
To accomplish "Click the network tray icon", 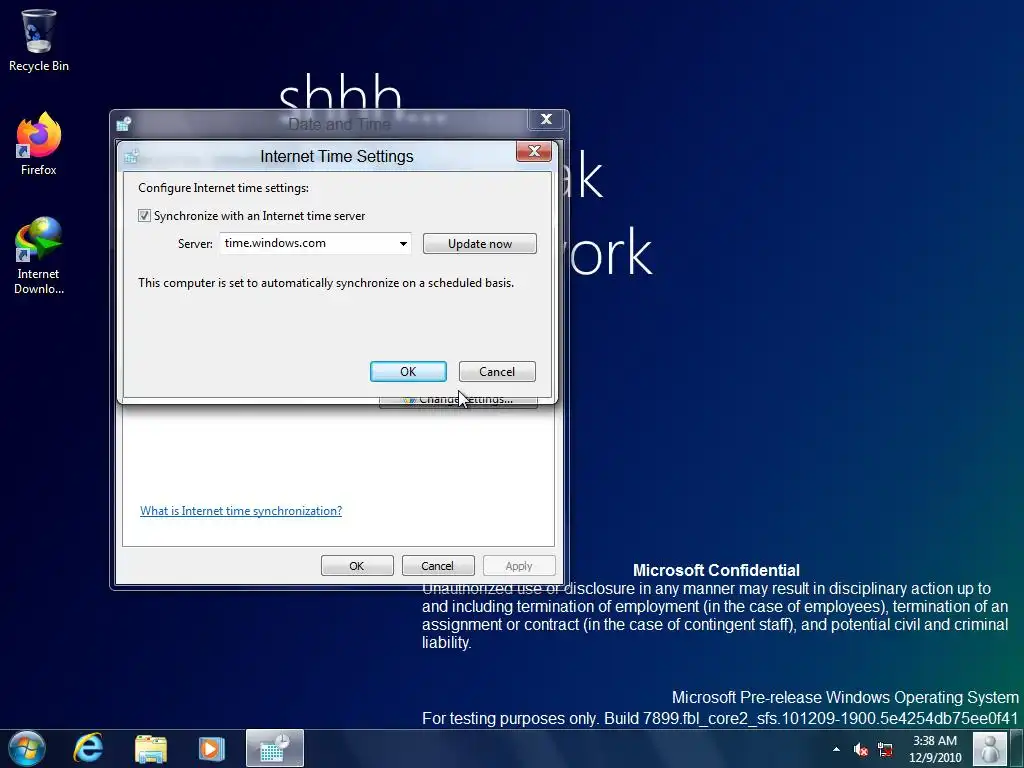I will click(x=885, y=749).
